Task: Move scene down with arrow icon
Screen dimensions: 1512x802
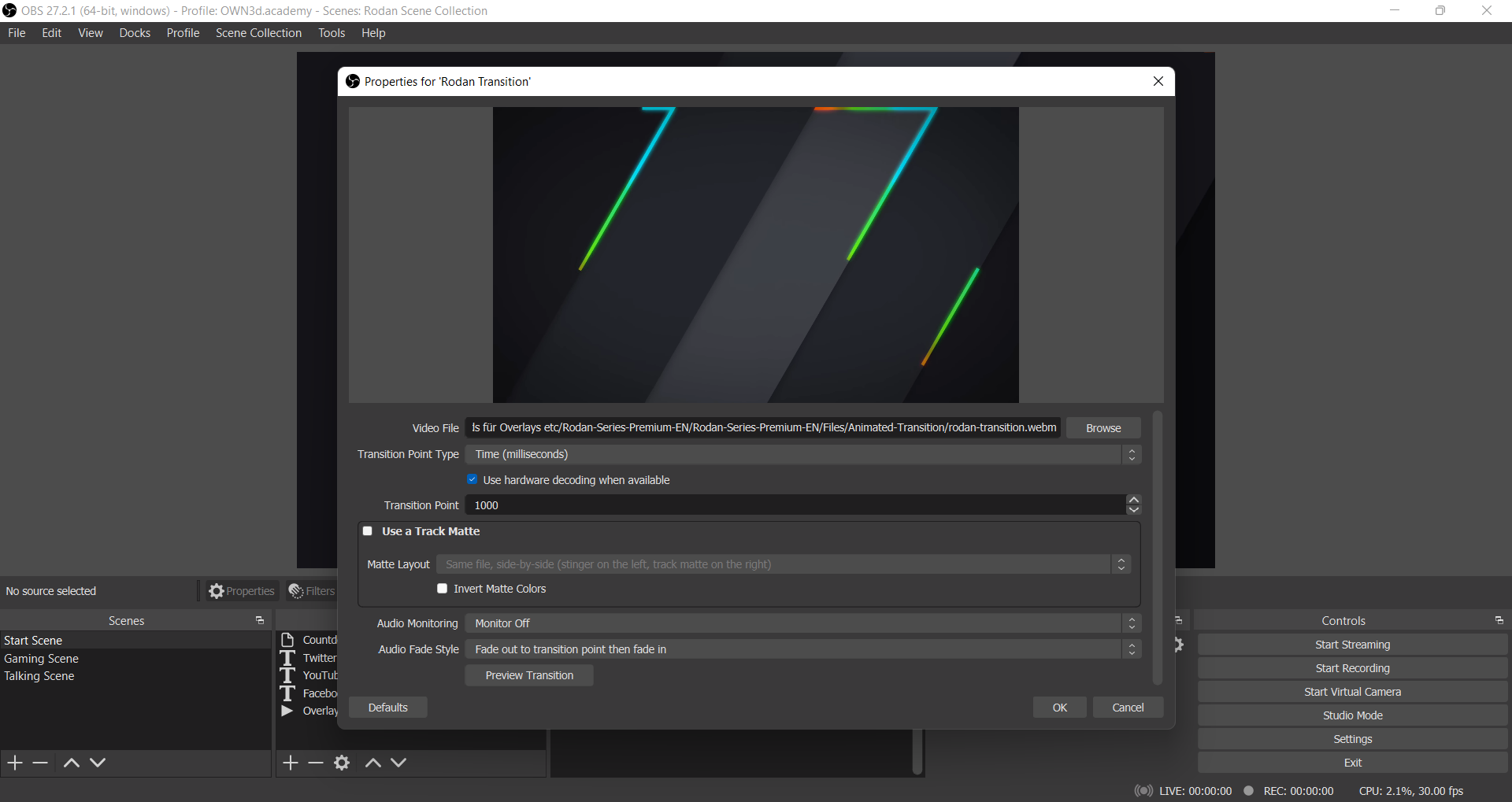Action: [98, 763]
